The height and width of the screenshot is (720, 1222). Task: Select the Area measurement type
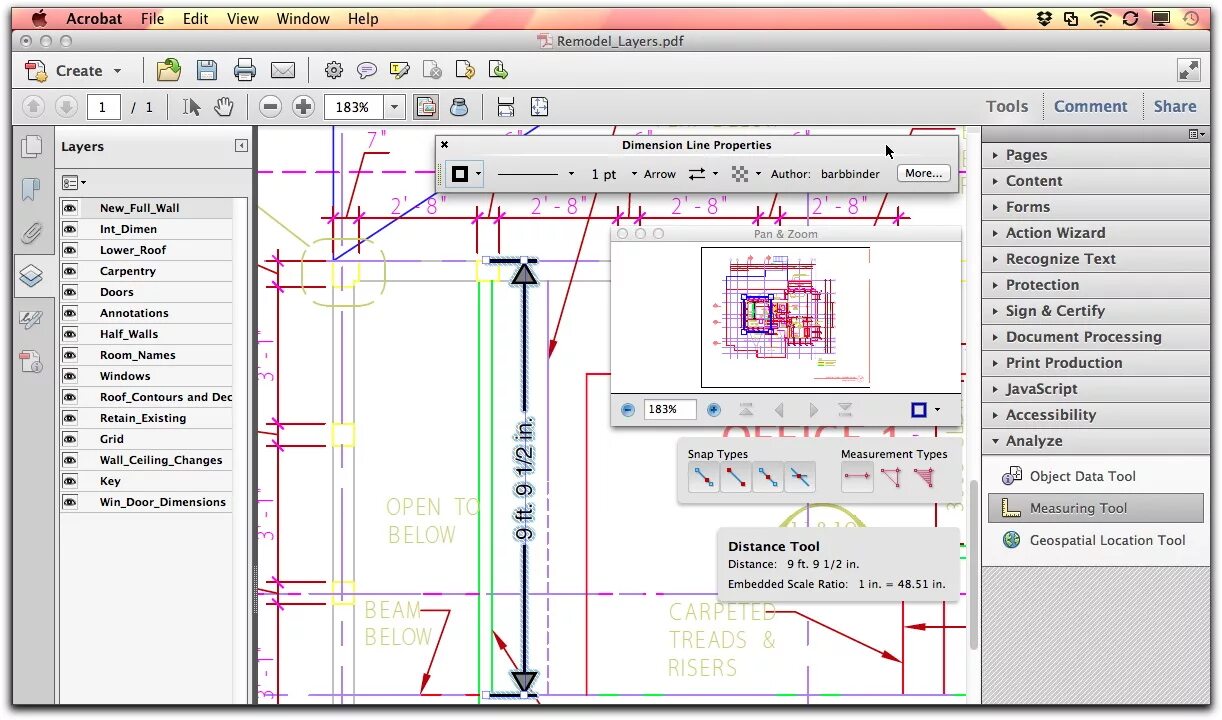923,478
